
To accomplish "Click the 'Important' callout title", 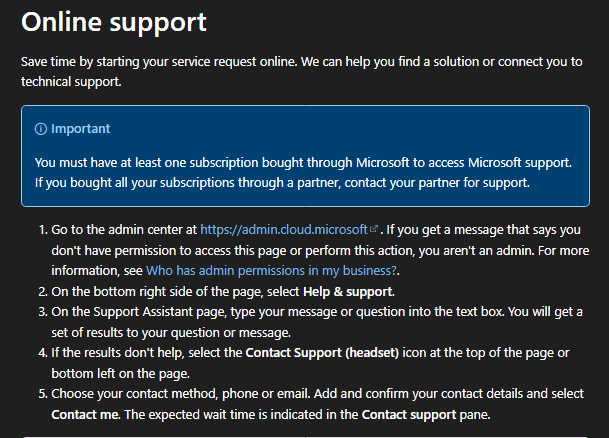I will (x=81, y=129).
